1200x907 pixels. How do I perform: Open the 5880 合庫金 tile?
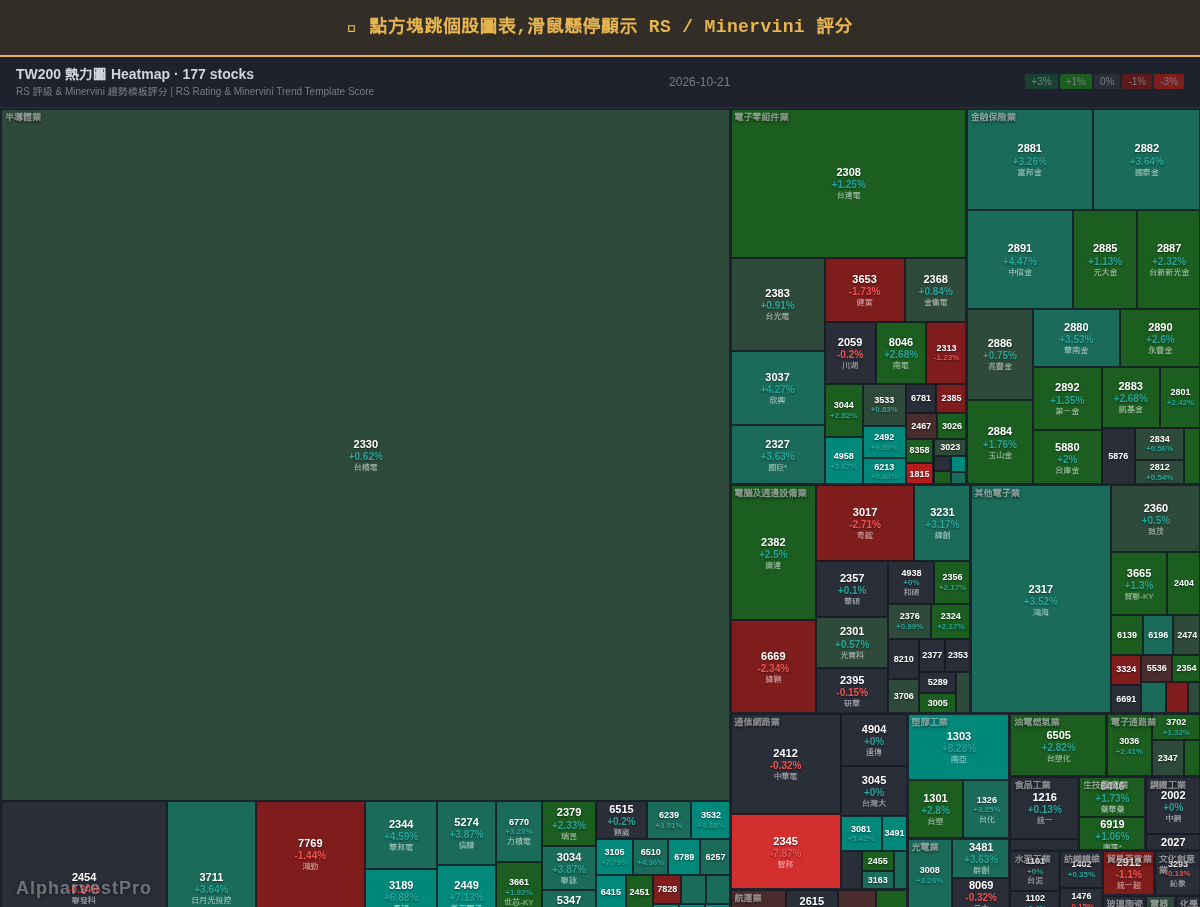[x=1067, y=457]
